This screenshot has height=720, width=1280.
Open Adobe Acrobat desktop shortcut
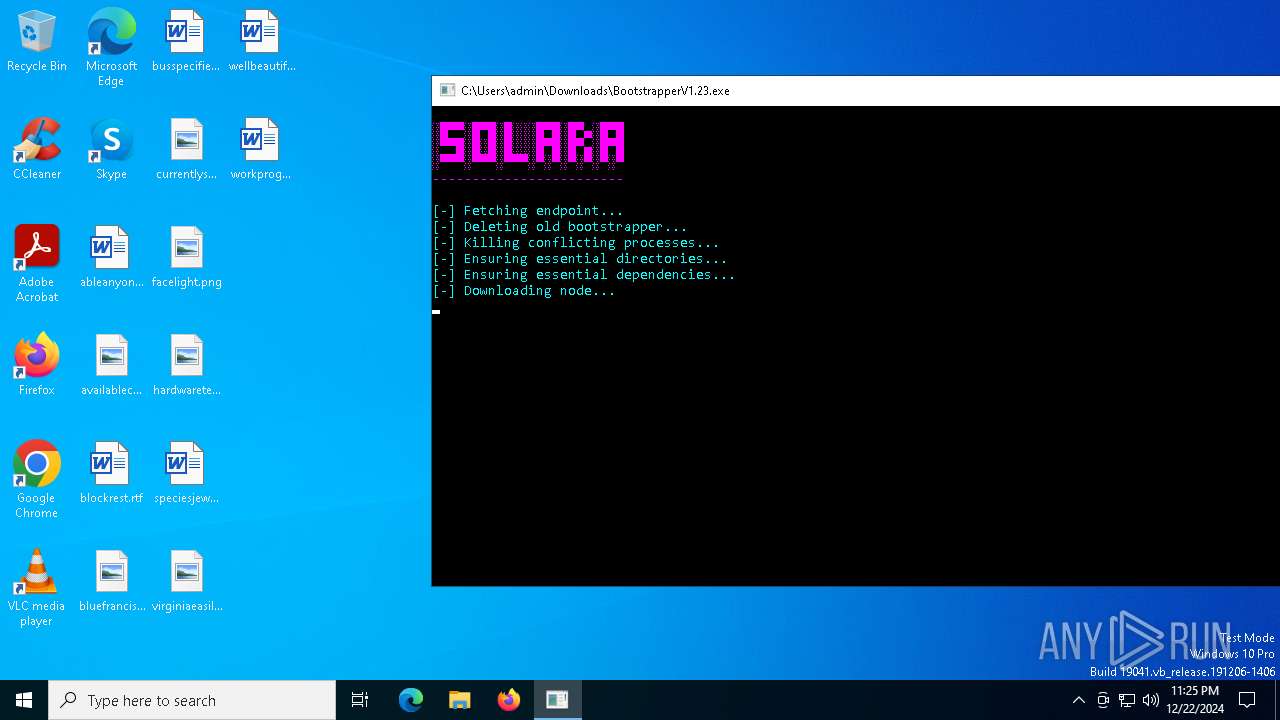pyautogui.click(x=37, y=264)
